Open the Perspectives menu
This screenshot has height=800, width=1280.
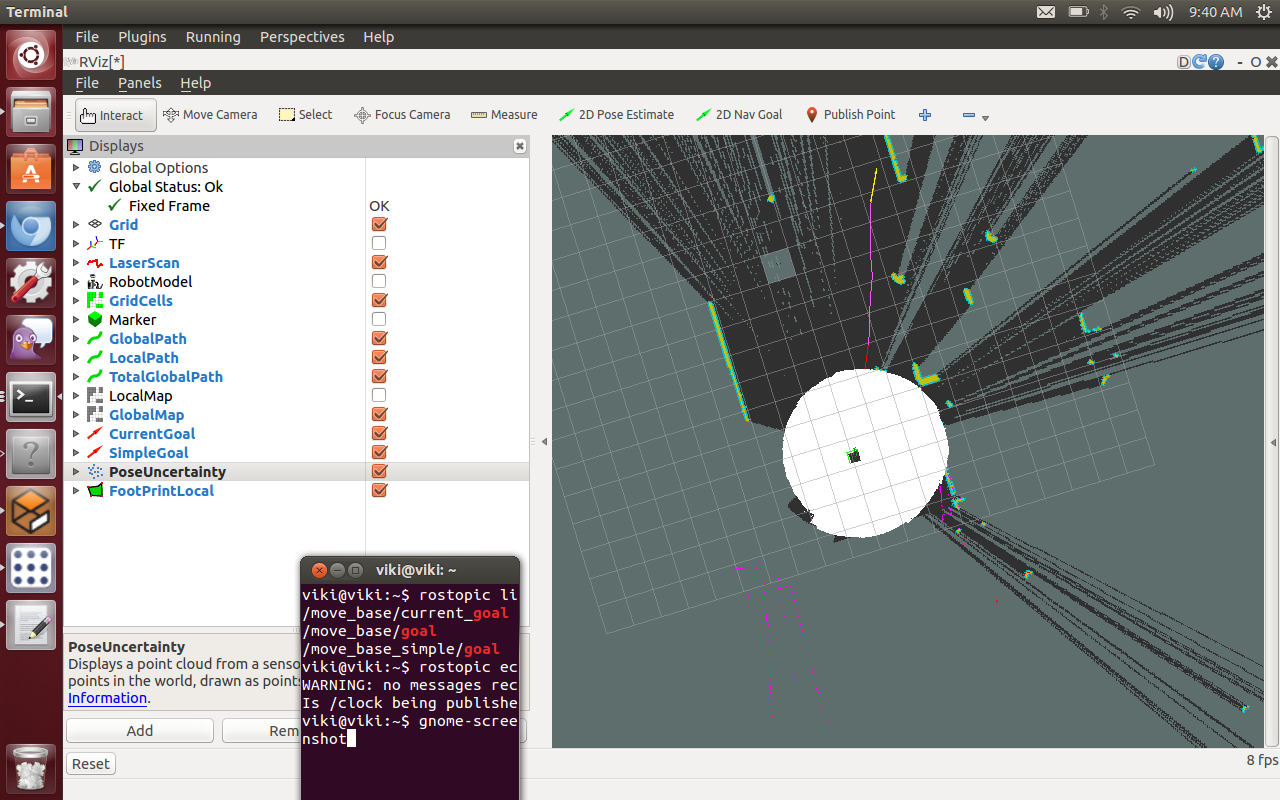pos(302,37)
